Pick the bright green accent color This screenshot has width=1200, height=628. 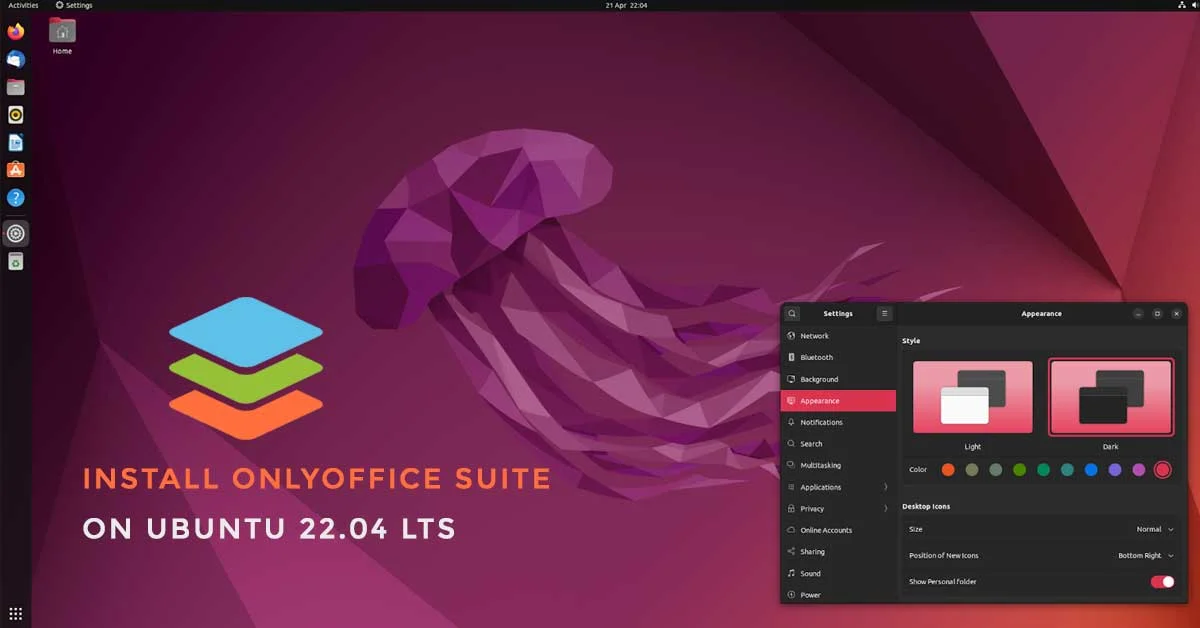click(x=1020, y=470)
